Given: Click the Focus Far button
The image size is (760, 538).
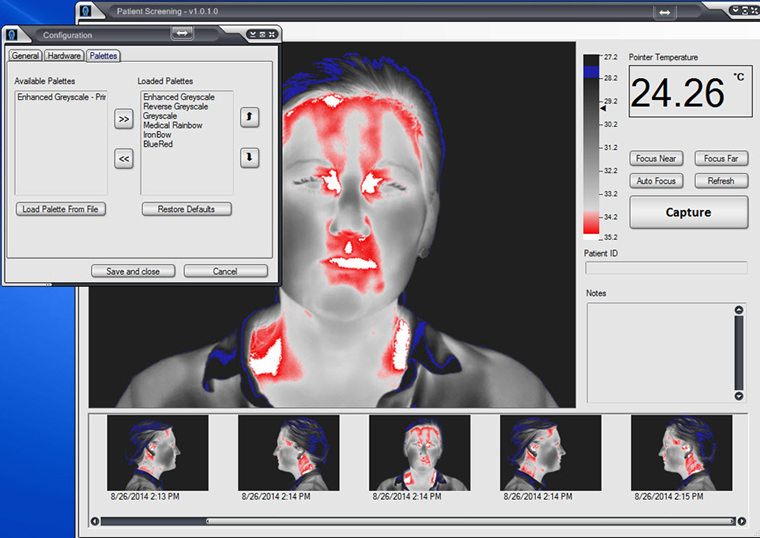Looking at the screenshot, I should (x=721, y=158).
